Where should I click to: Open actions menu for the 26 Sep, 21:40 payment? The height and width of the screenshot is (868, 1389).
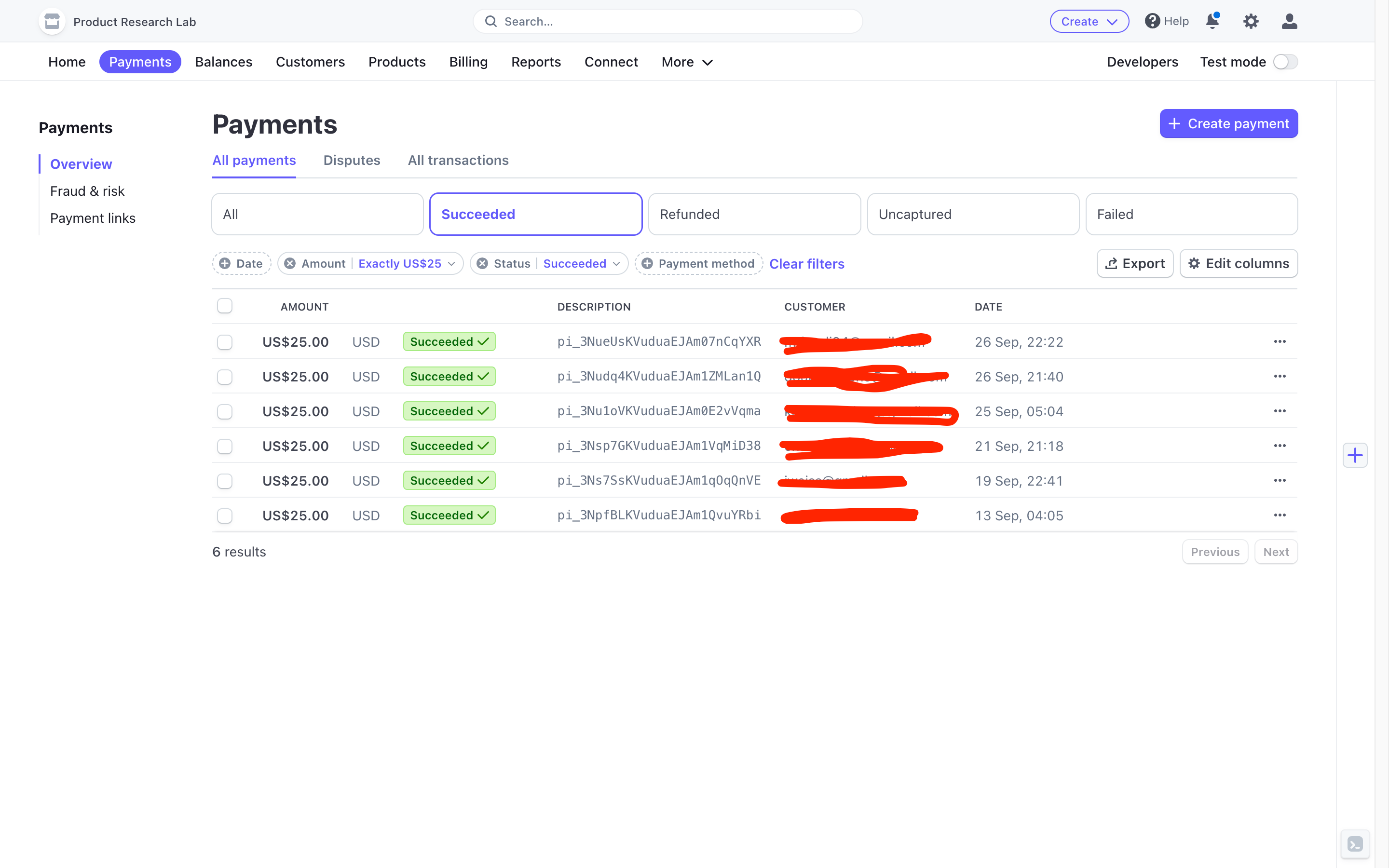(x=1280, y=377)
